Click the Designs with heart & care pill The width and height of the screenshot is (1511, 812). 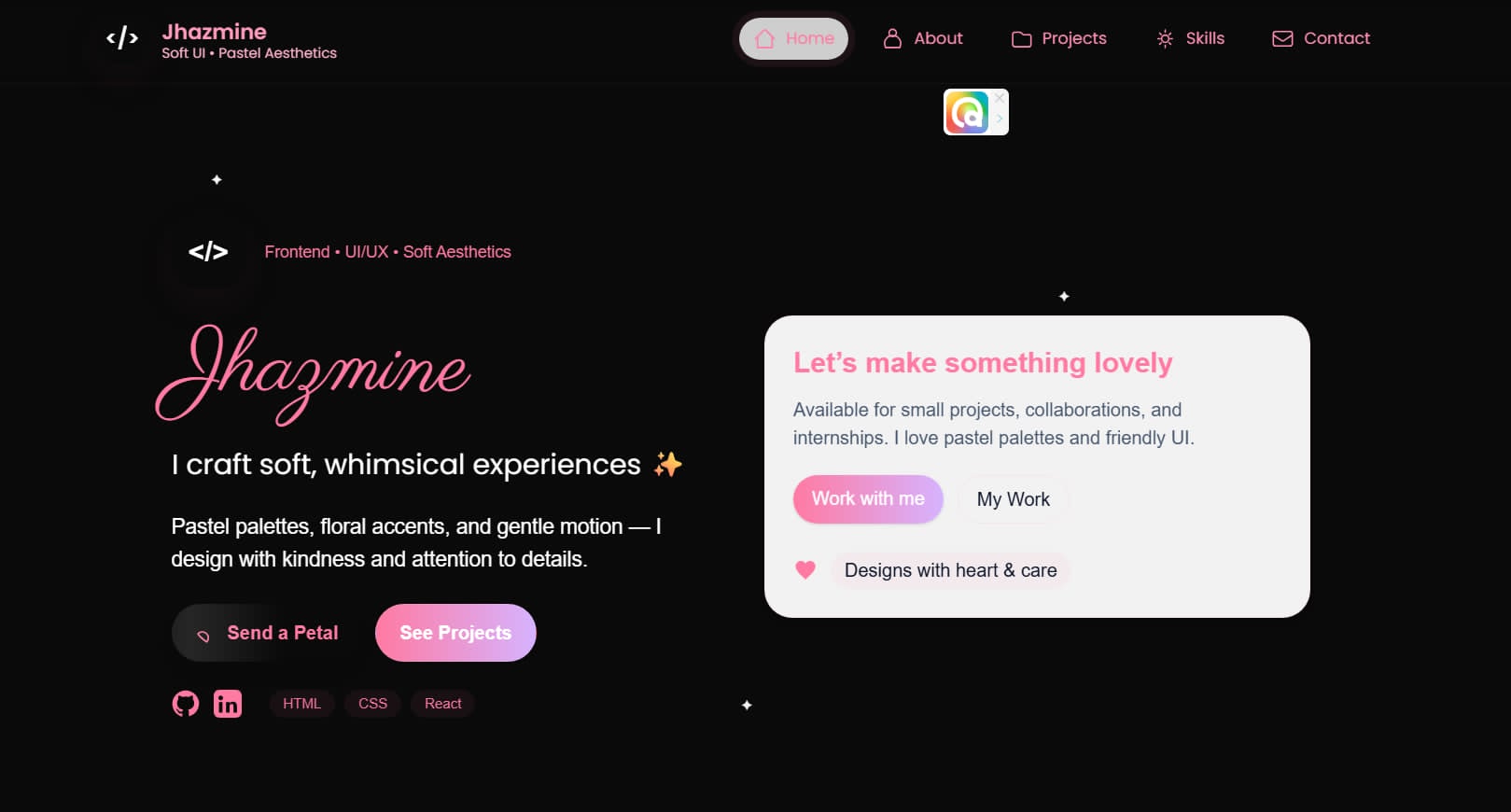(950, 570)
